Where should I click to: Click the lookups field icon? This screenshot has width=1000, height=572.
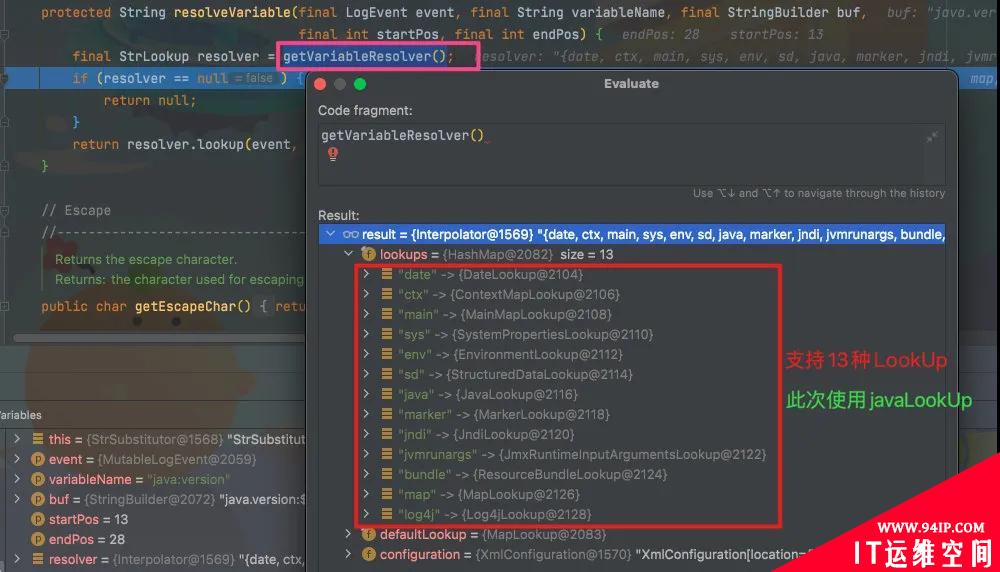(368, 254)
